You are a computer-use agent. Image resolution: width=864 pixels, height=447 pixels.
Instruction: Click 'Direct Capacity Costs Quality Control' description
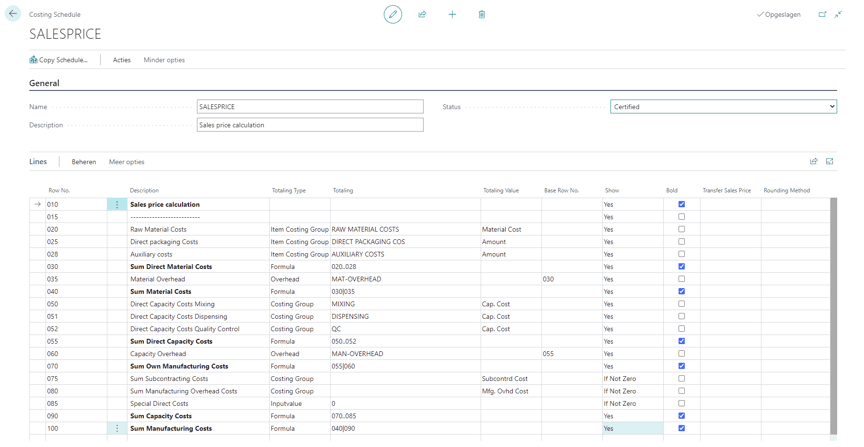[x=198, y=328]
